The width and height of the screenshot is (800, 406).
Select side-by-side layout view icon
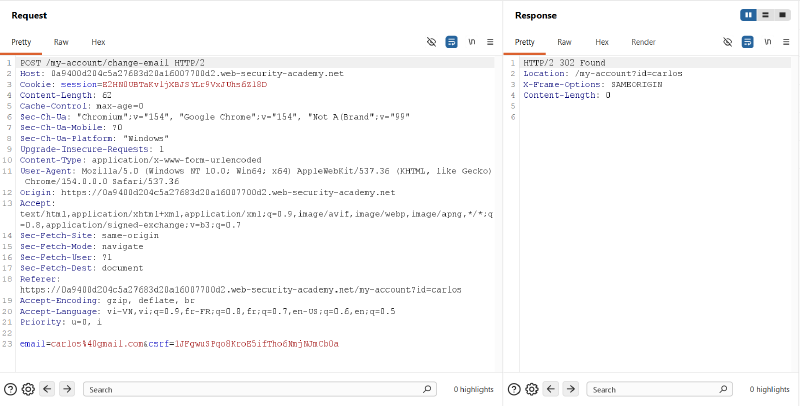[748, 15]
